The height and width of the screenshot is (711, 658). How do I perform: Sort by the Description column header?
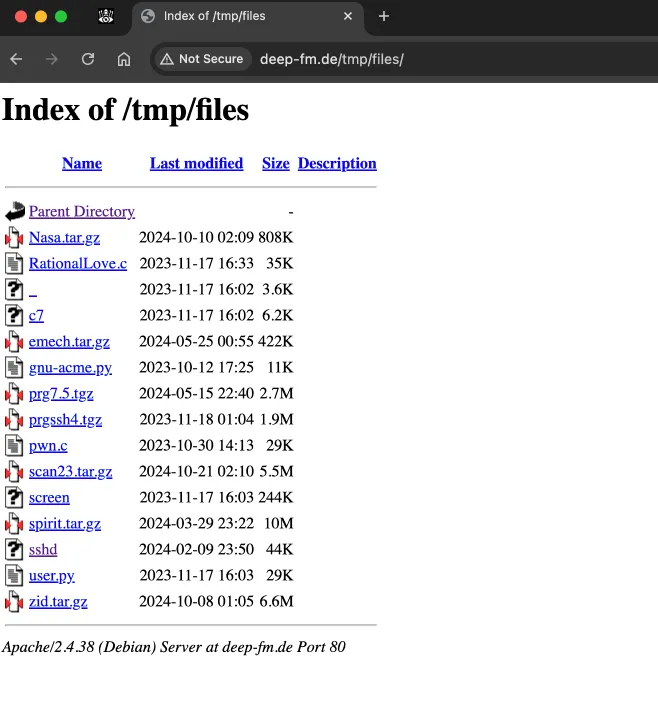(x=337, y=164)
